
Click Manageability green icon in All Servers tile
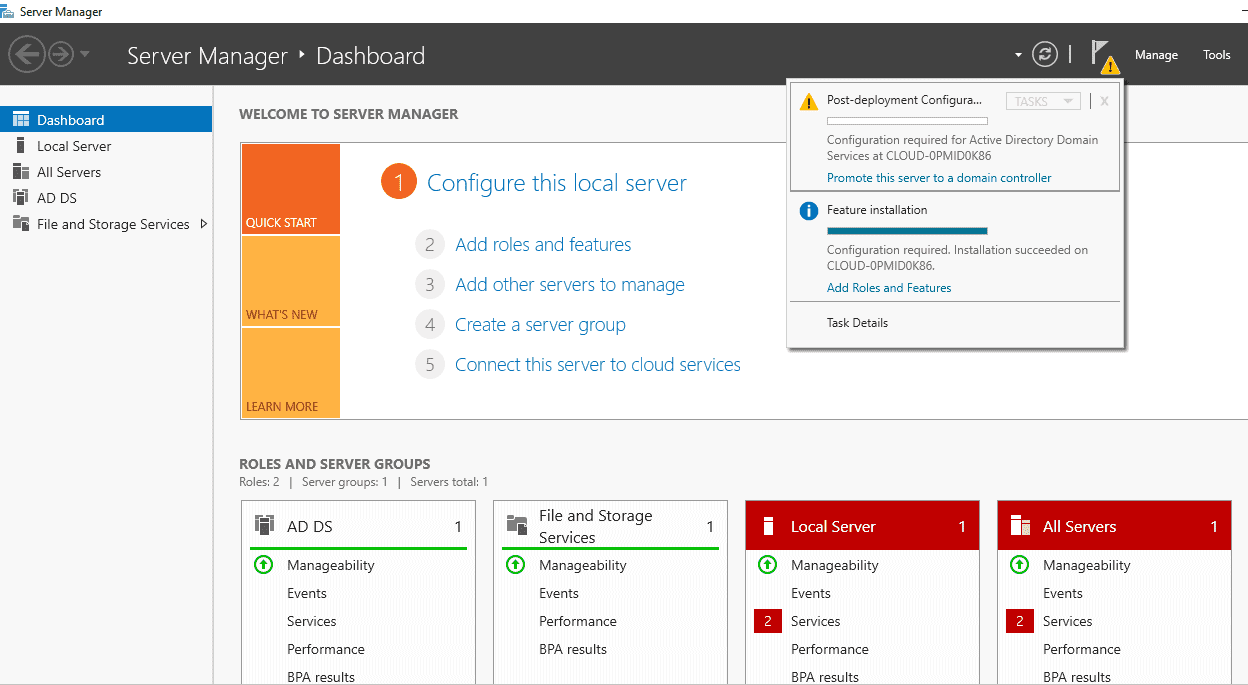[1019, 565]
